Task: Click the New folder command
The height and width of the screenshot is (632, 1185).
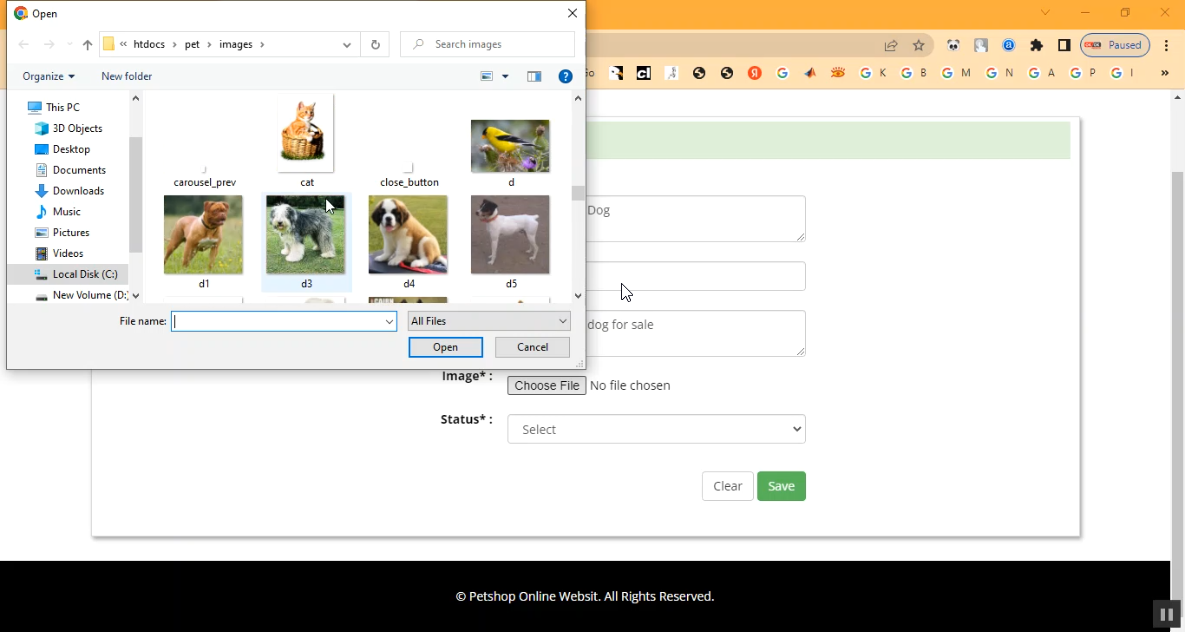Action: pos(126,77)
